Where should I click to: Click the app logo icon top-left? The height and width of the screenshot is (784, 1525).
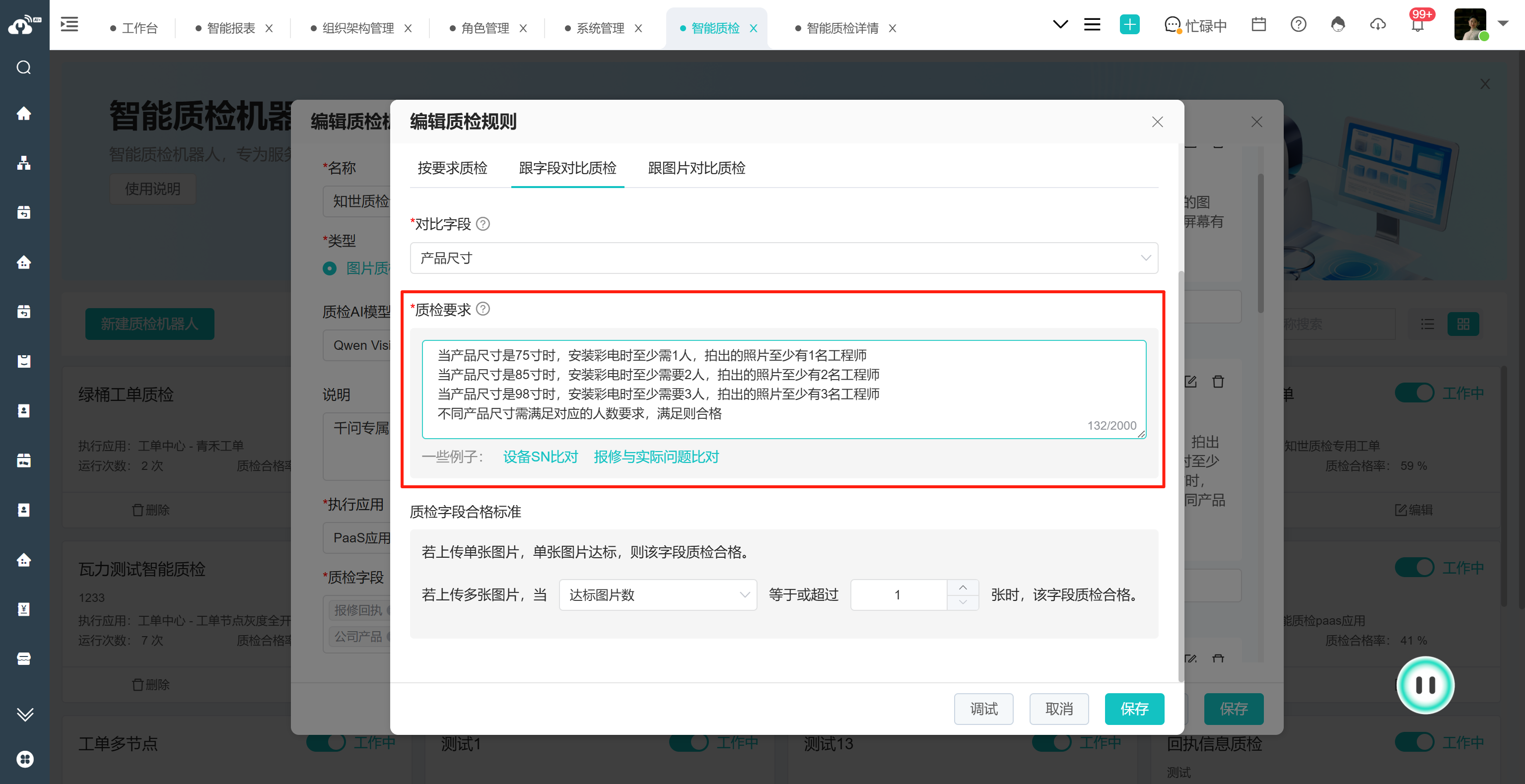pyautogui.click(x=24, y=25)
